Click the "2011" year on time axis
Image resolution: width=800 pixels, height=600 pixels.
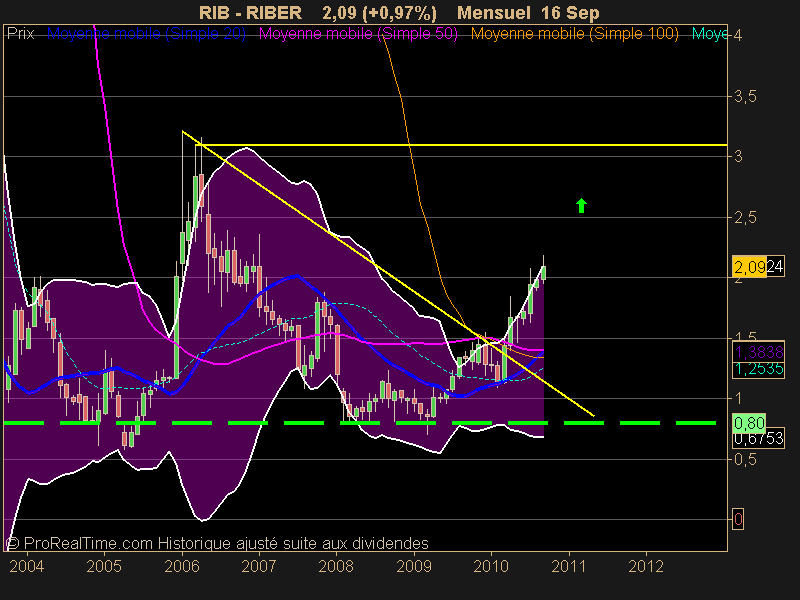click(569, 566)
